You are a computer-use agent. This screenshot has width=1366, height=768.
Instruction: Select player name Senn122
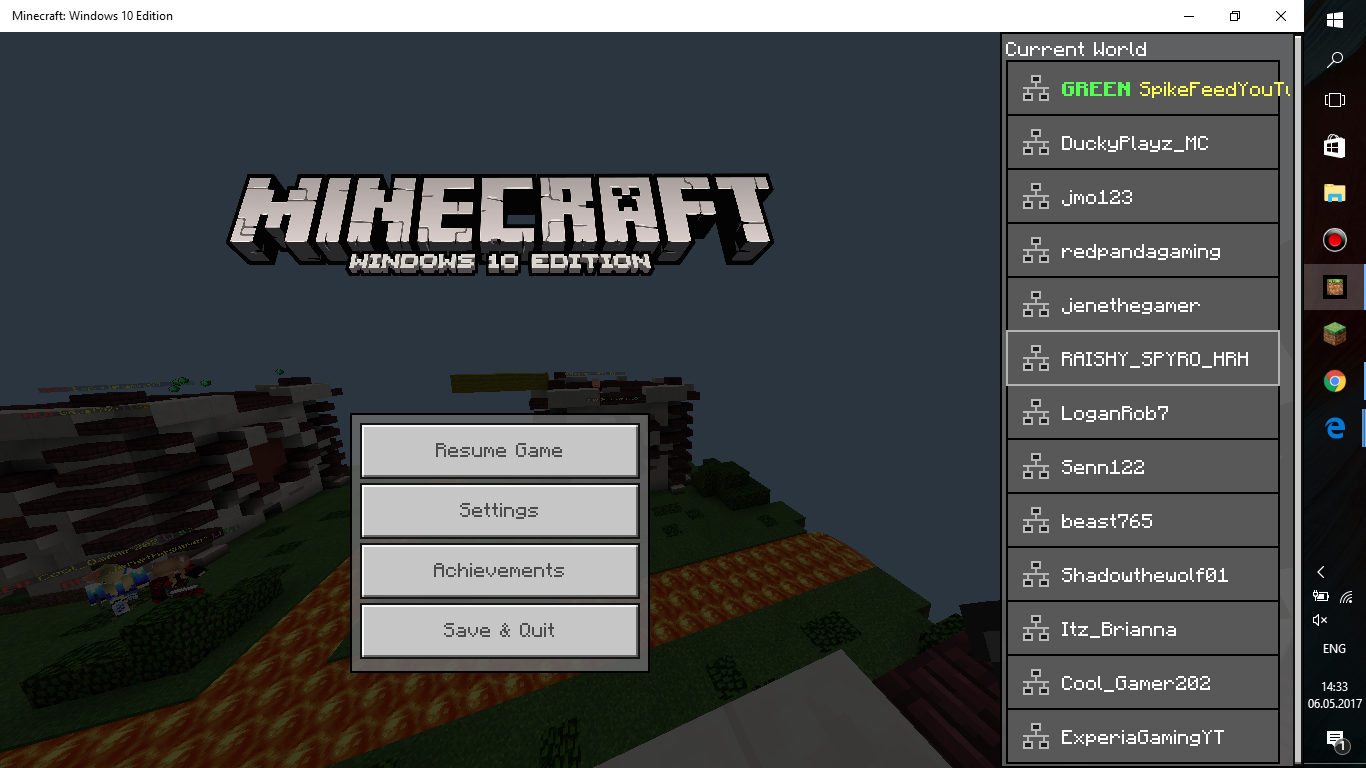(x=1103, y=467)
